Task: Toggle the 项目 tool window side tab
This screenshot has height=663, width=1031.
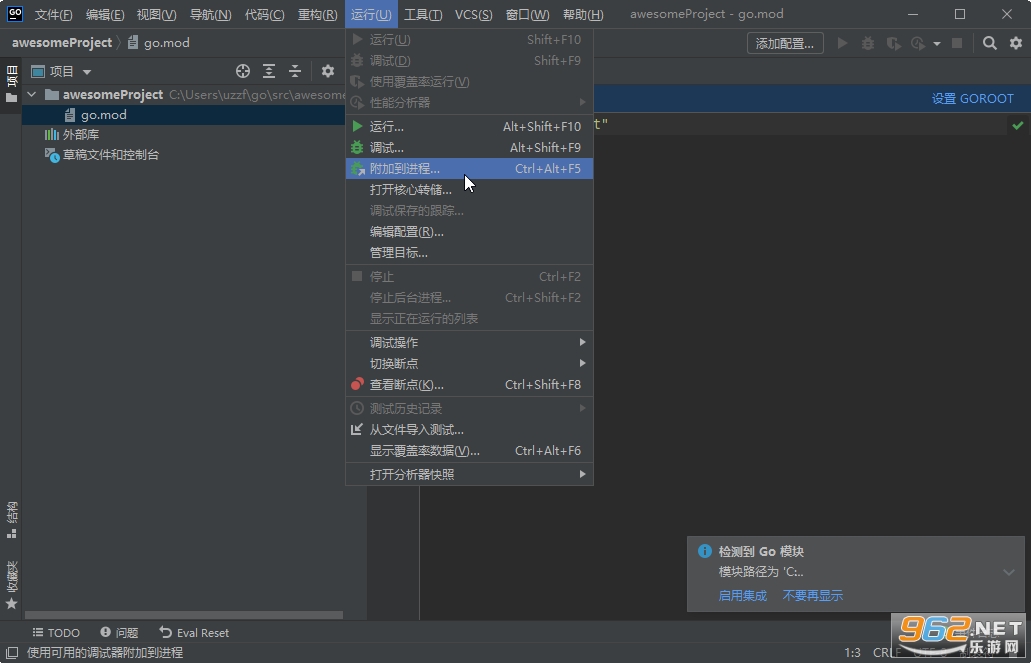Action: [11, 84]
